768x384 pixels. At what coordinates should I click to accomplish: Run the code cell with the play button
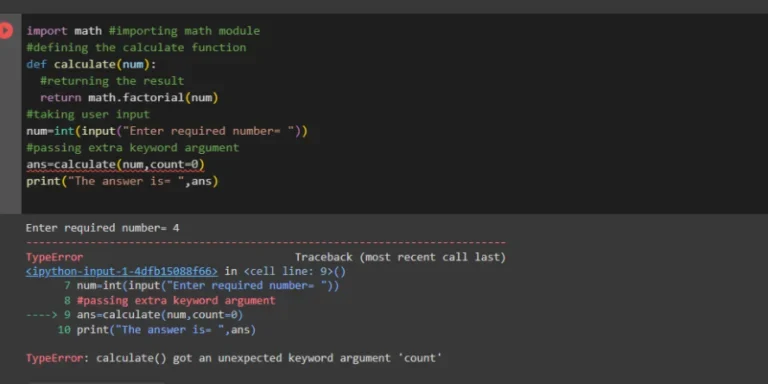(5, 31)
